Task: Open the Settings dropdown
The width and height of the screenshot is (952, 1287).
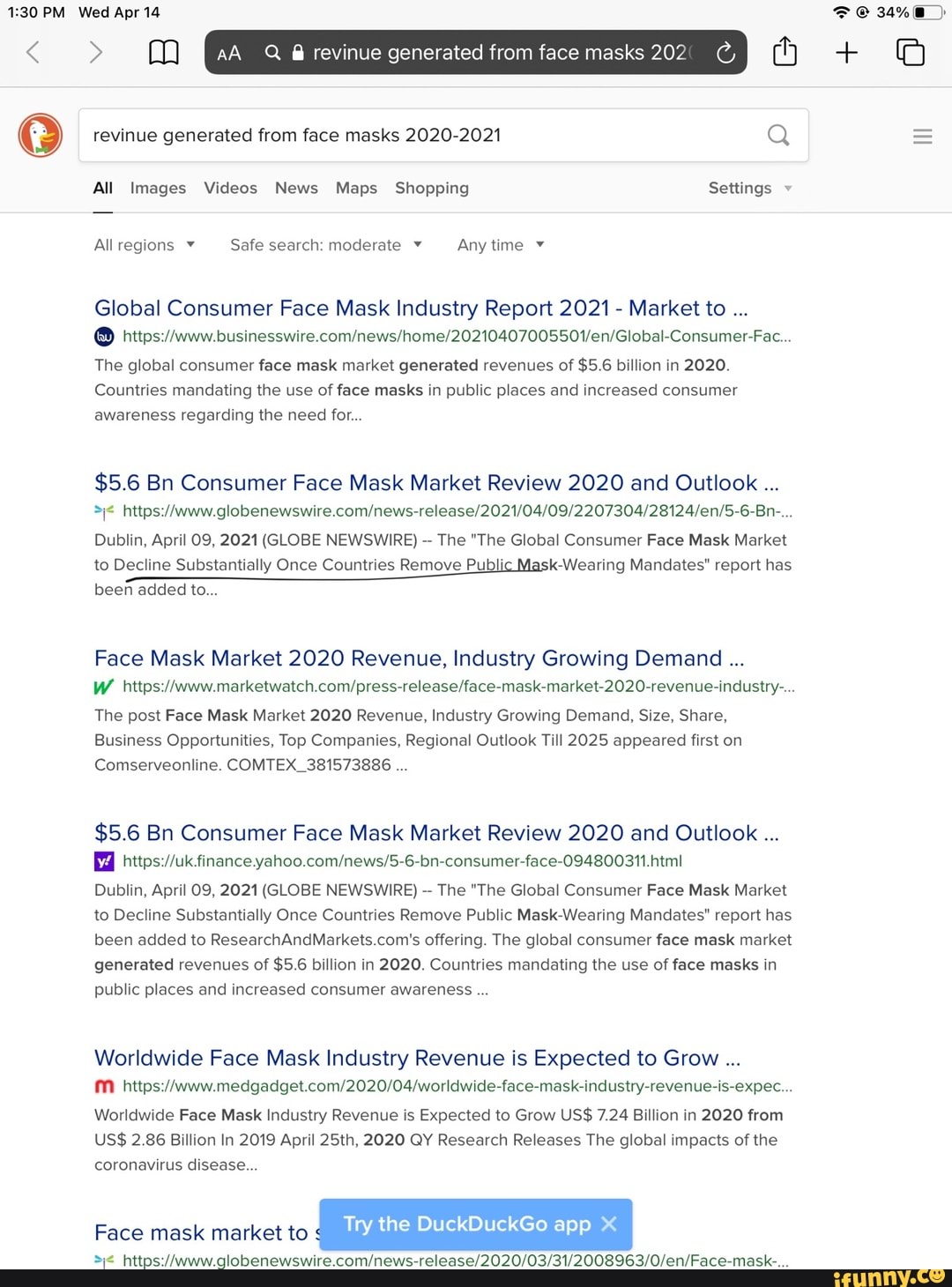Action: (x=750, y=188)
